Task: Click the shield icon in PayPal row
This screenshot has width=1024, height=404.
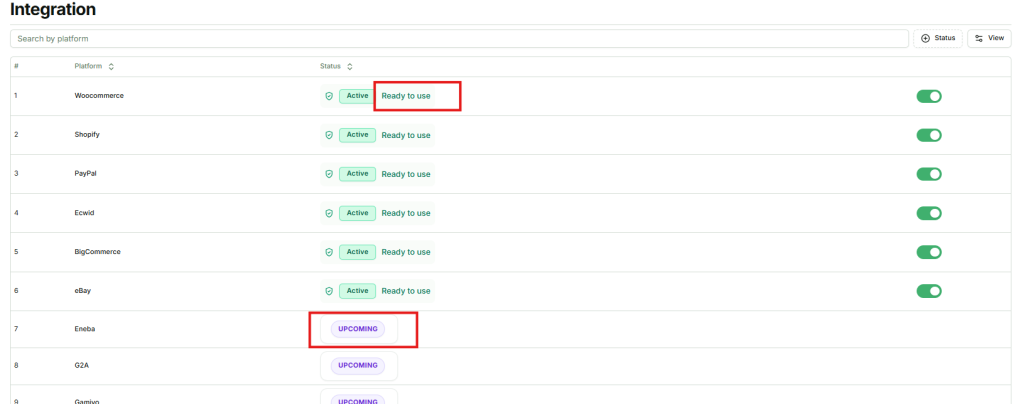Action: (329, 174)
